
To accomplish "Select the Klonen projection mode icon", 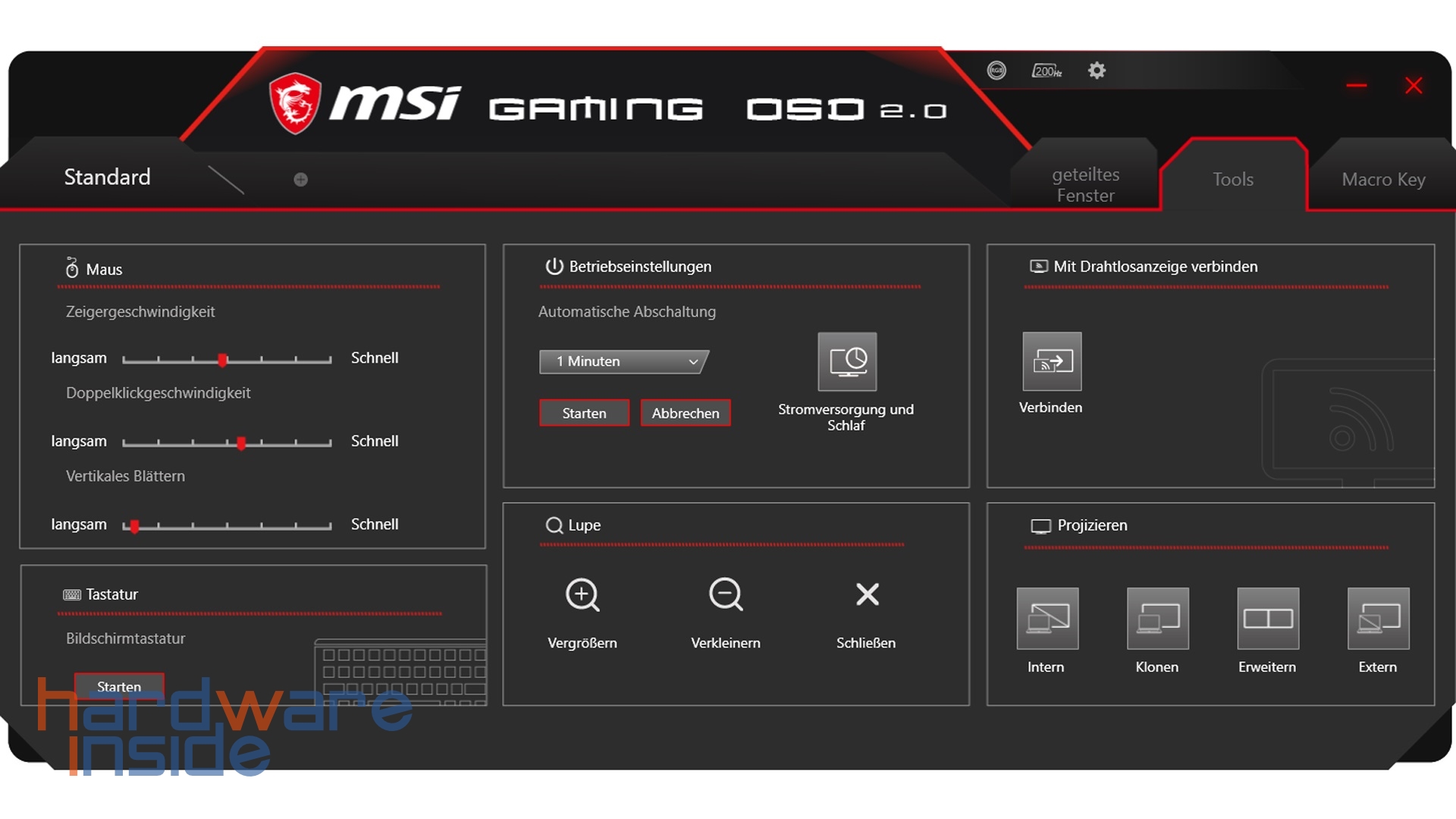I will pos(1158,619).
